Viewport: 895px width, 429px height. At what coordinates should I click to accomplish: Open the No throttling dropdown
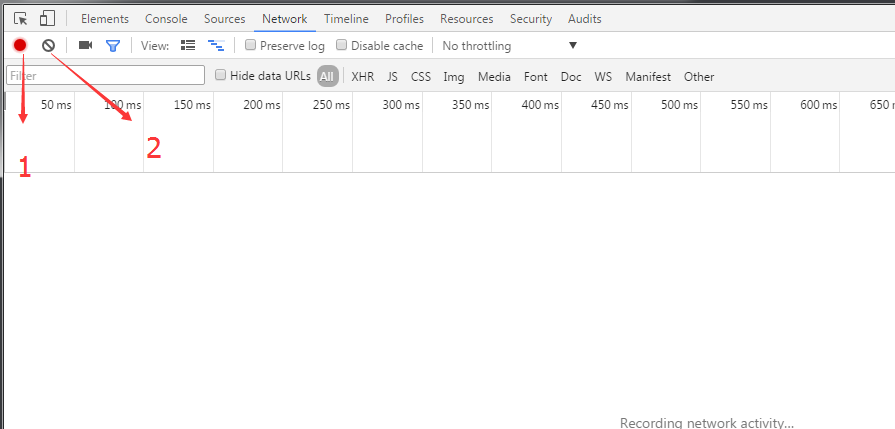pos(510,46)
